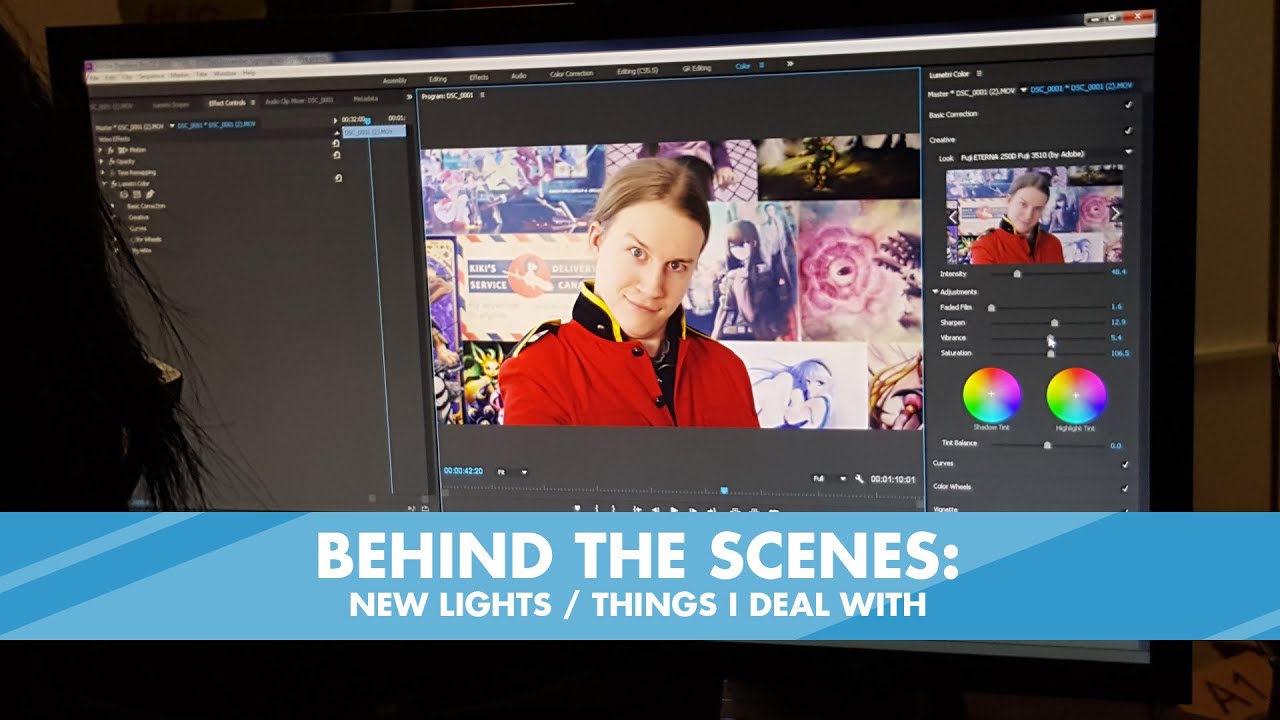Viewport: 1280px width, 720px height.
Task: Open Basic Correction section in Lumetri panel
Action: pos(953,114)
